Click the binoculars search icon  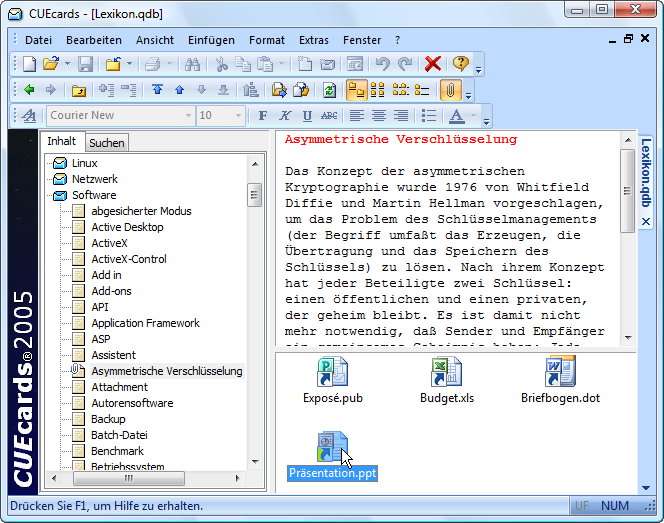(193, 64)
